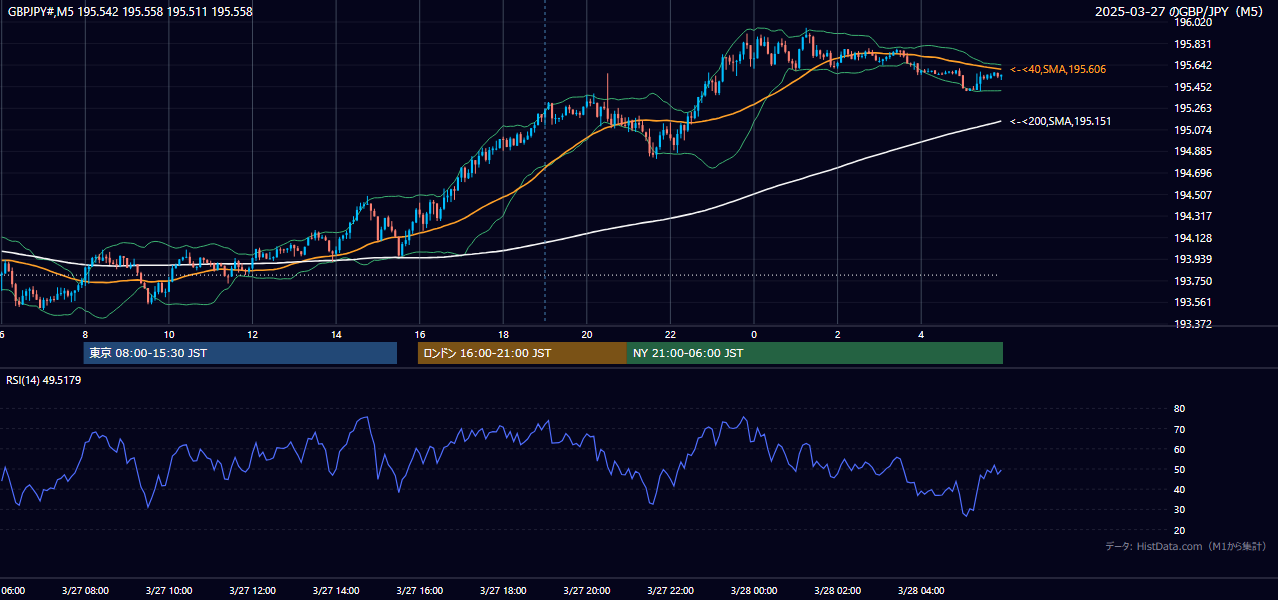Click RSI scale value 60
Screen dimensions: 1278x600
1179,449
